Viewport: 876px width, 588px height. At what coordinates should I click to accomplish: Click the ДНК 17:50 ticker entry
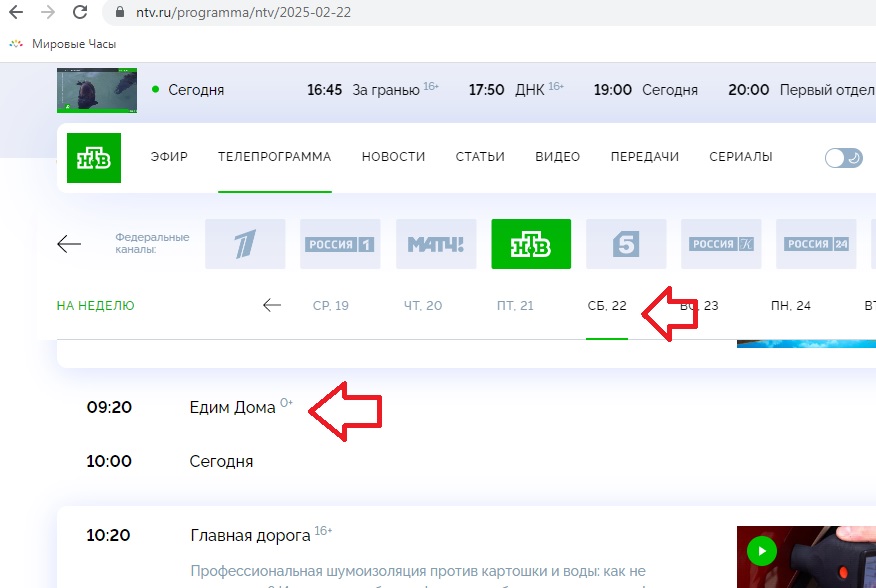click(x=516, y=90)
